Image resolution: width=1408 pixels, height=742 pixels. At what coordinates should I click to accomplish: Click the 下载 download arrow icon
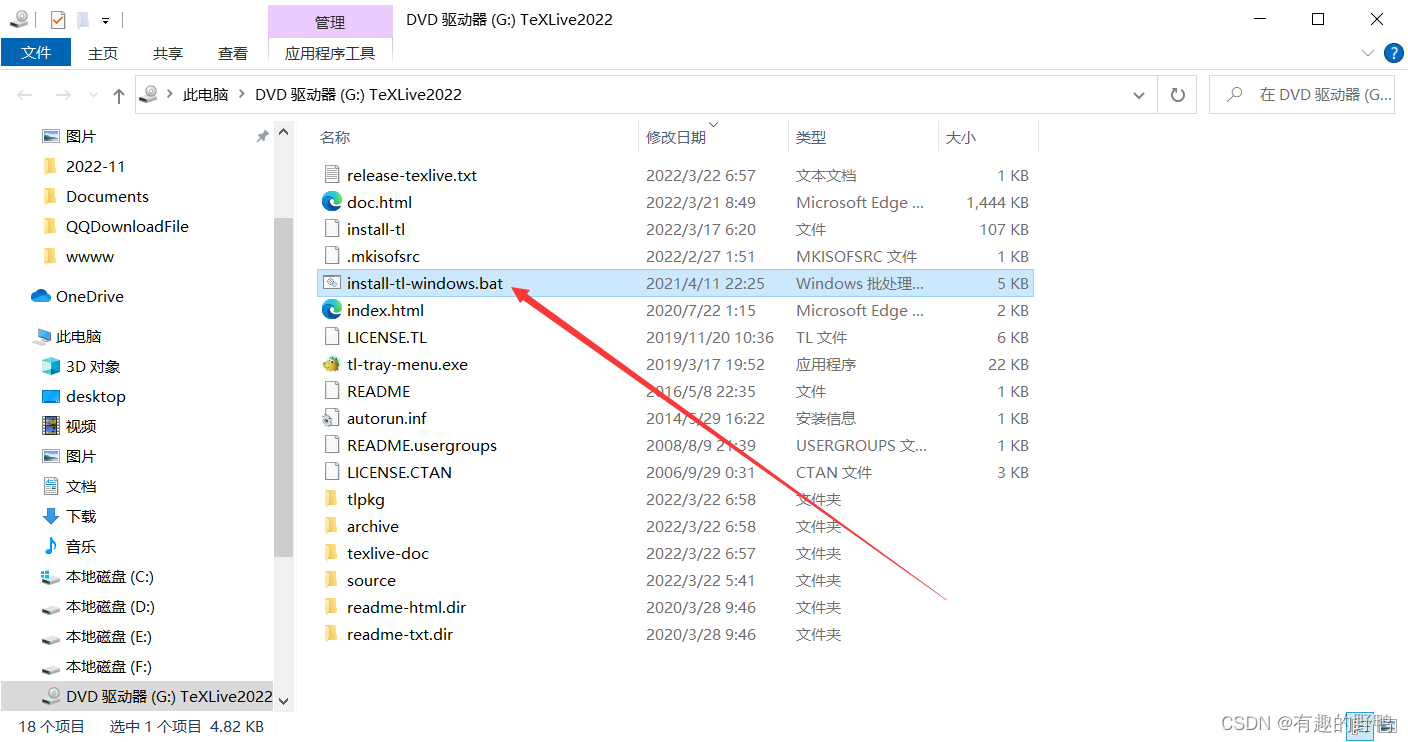(51, 516)
